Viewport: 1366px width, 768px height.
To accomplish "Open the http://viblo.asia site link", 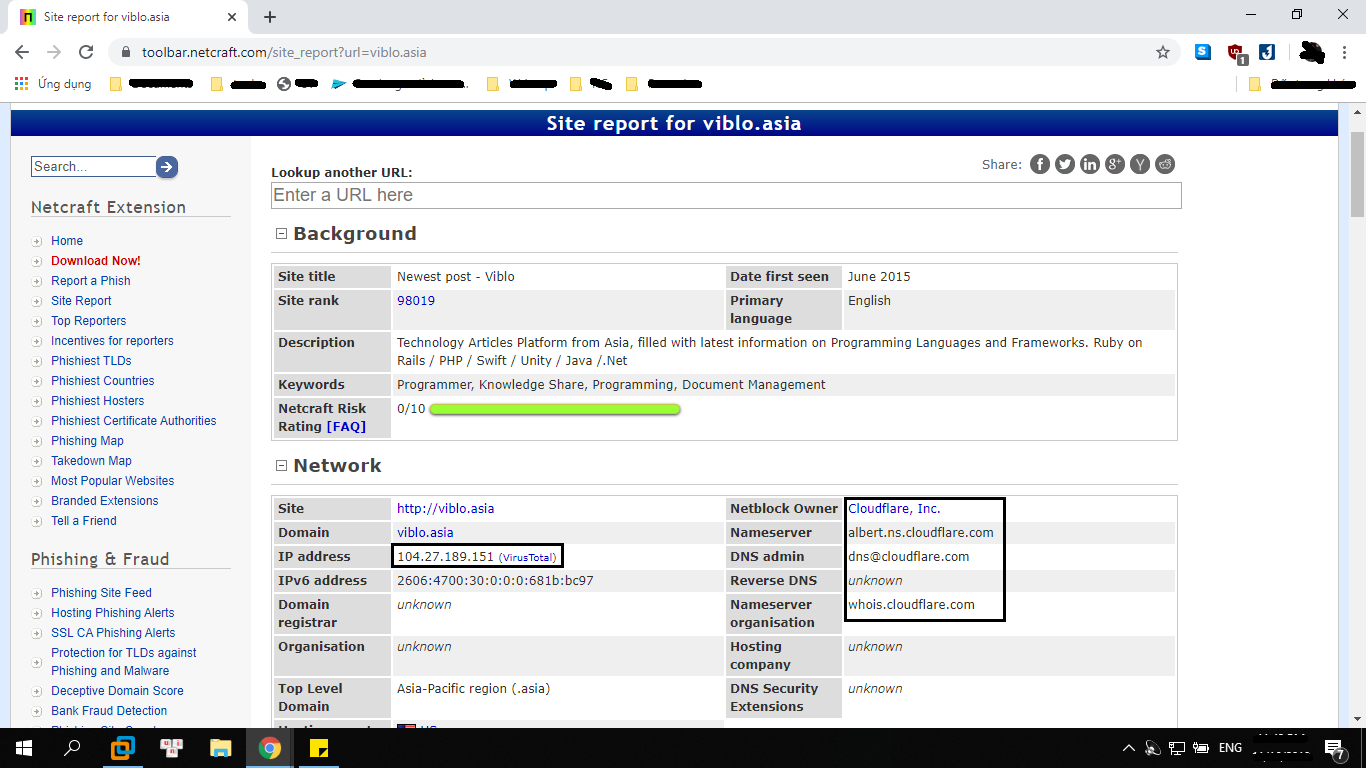I will (446, 509).
